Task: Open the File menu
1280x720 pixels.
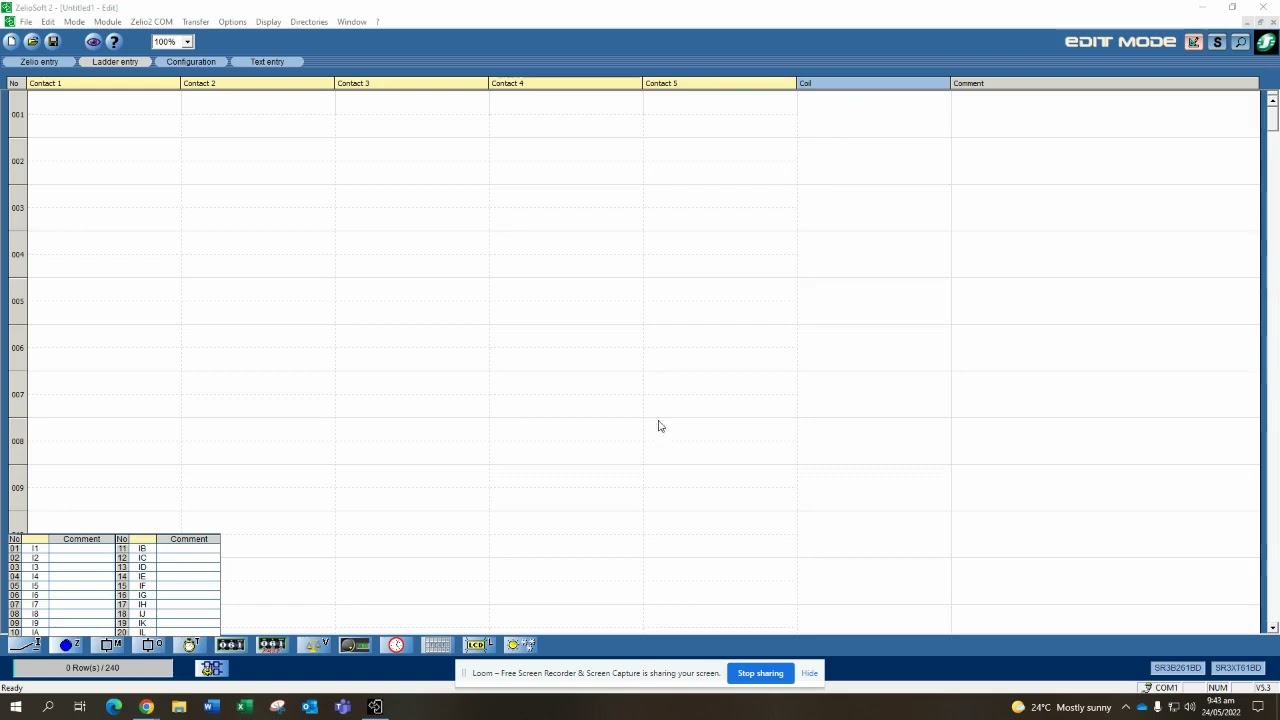Action: click(26, 22)
